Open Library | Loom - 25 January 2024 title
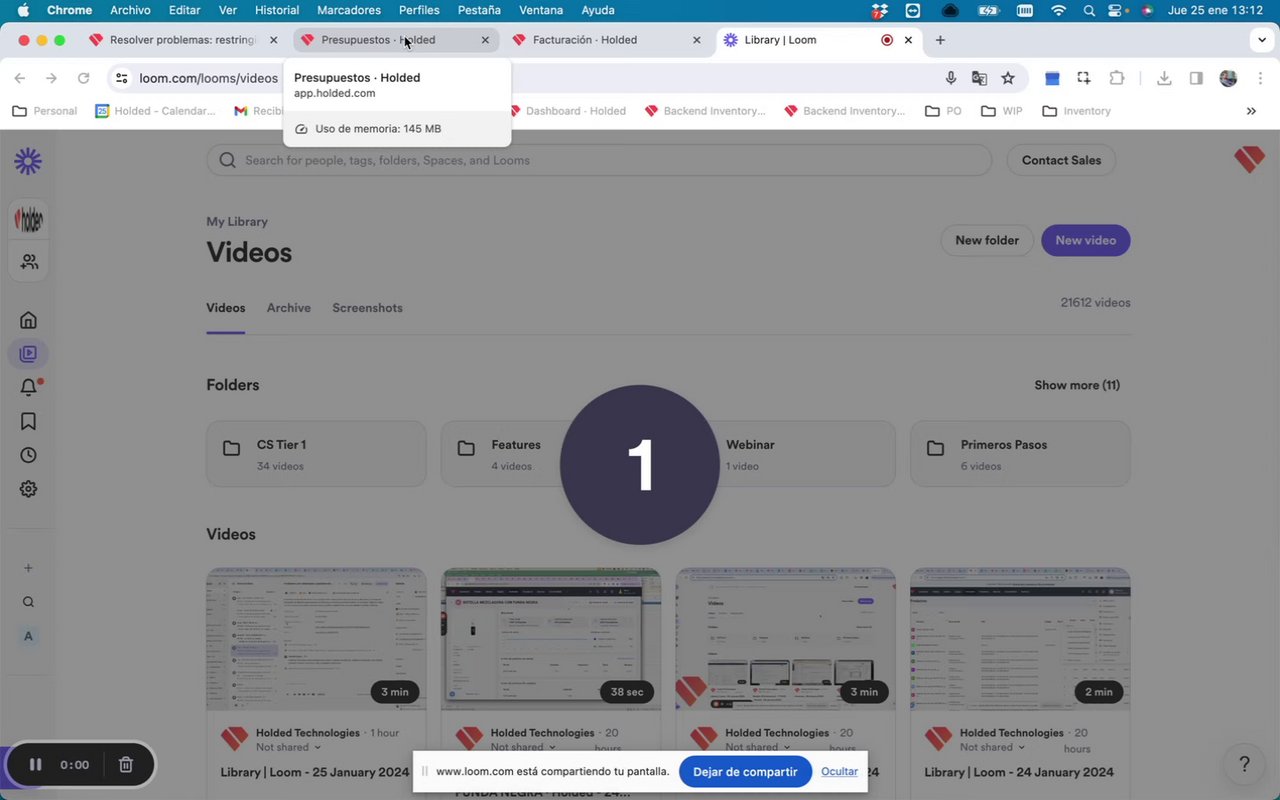The width and height of the screenshot is (1280, 800). pyautogui.click(x=315, y=772)
